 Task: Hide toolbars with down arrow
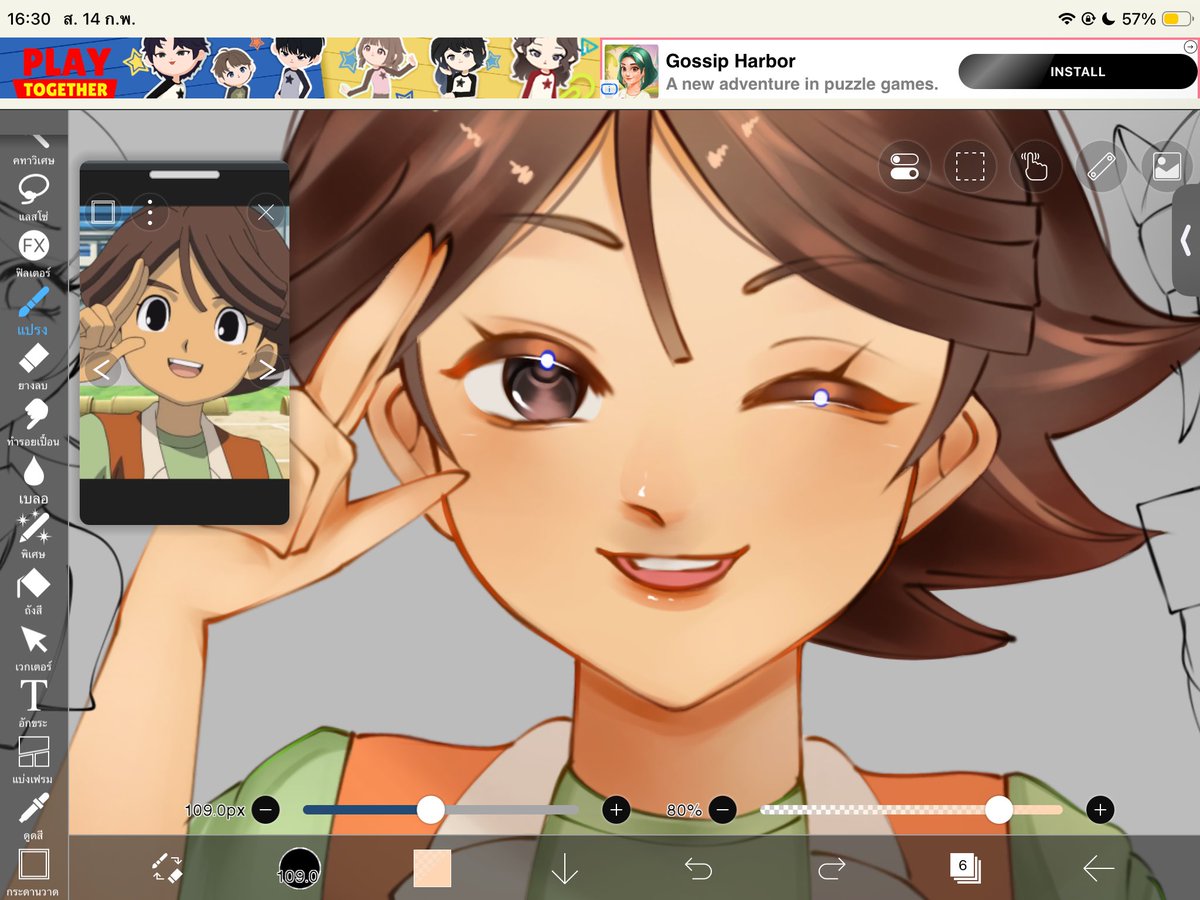tap(565, 868)
